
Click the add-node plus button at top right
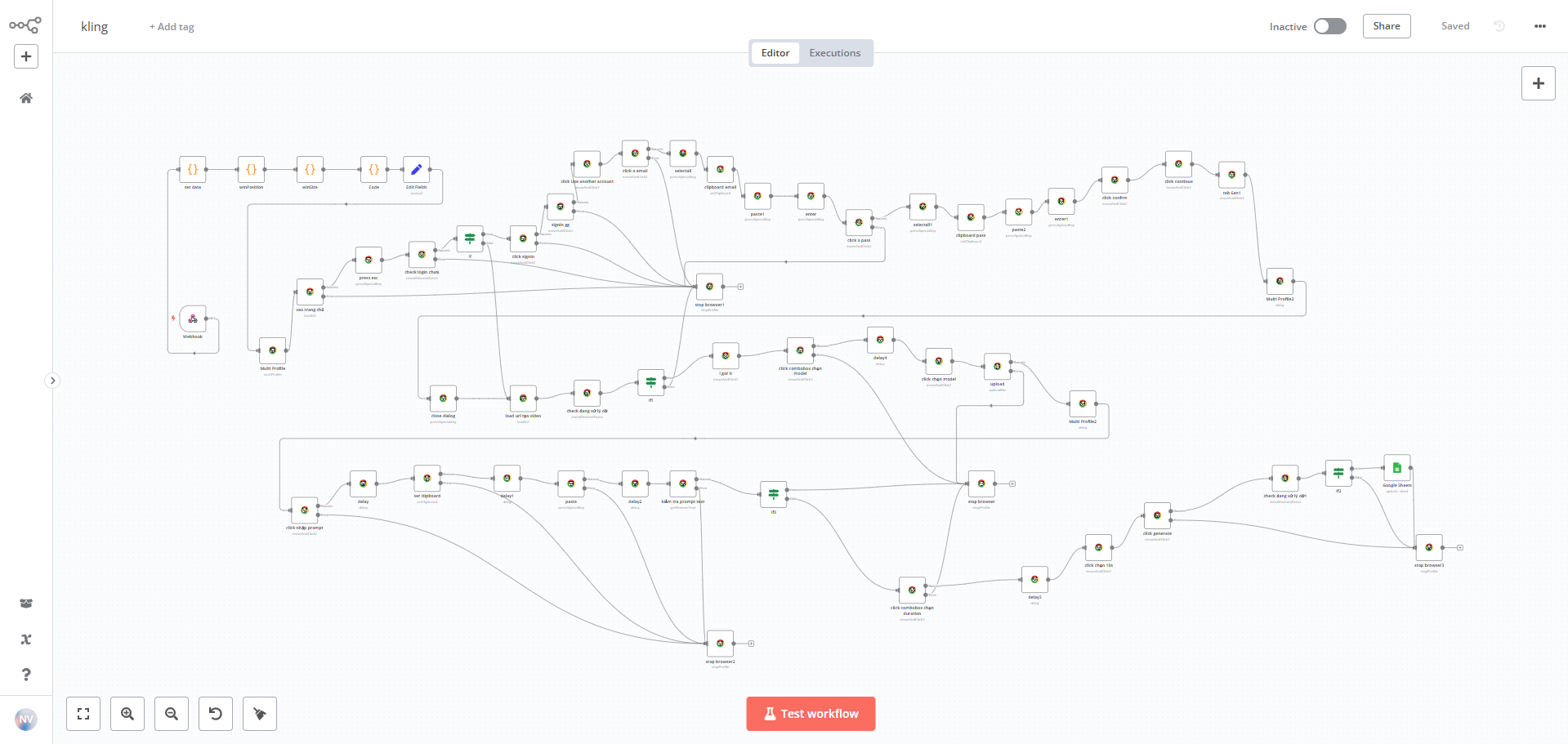pos(1538,83)
